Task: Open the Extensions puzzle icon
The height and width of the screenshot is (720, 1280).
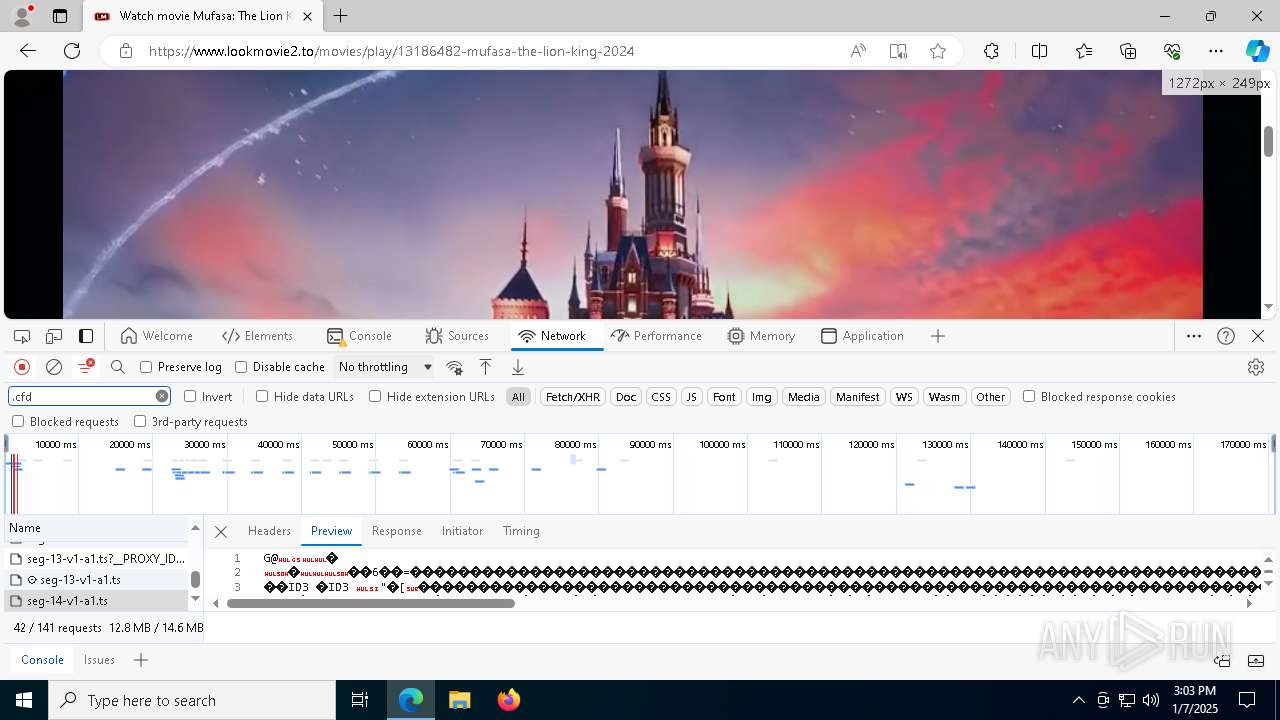Action: 991,51
